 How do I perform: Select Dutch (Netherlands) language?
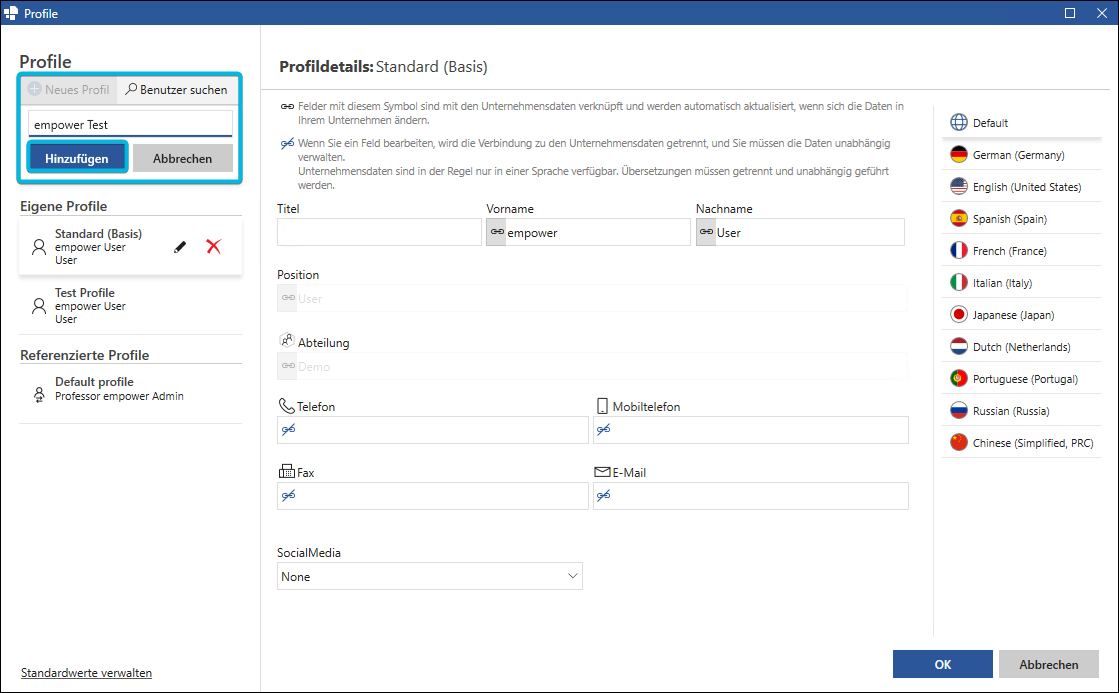point(1022,347)
